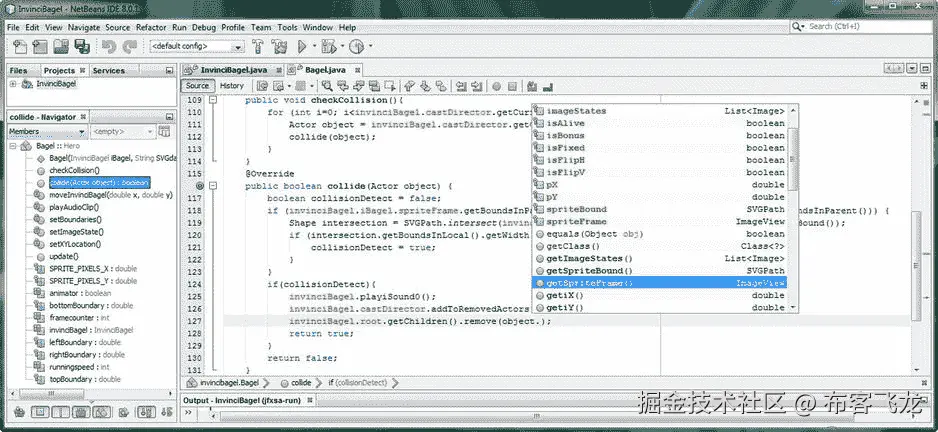Screen dimensions: 938x432
Task: Click the Profile Project icon
Action: (x=357, y=47)
